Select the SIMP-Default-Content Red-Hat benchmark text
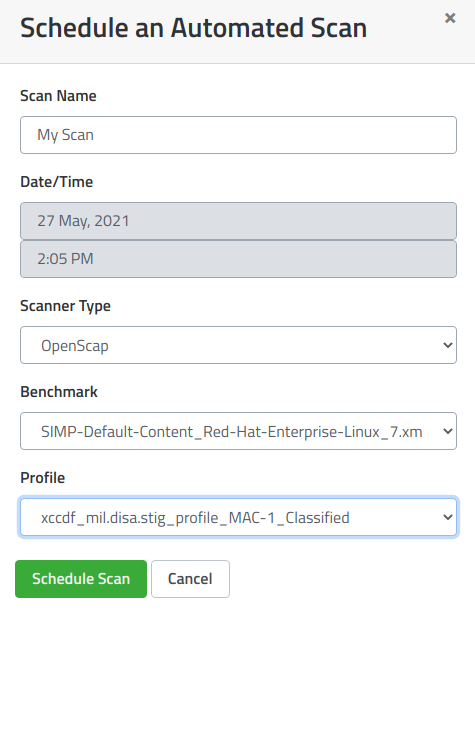Screen dimensions: 475x733 [231, 432]
